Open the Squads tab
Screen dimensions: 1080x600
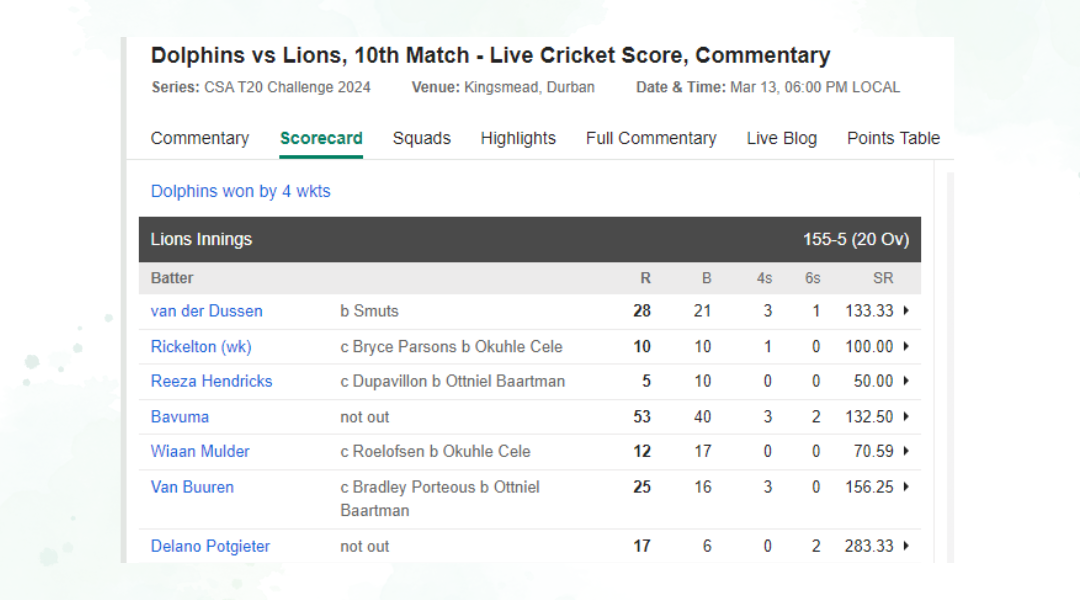coord(421,138)
